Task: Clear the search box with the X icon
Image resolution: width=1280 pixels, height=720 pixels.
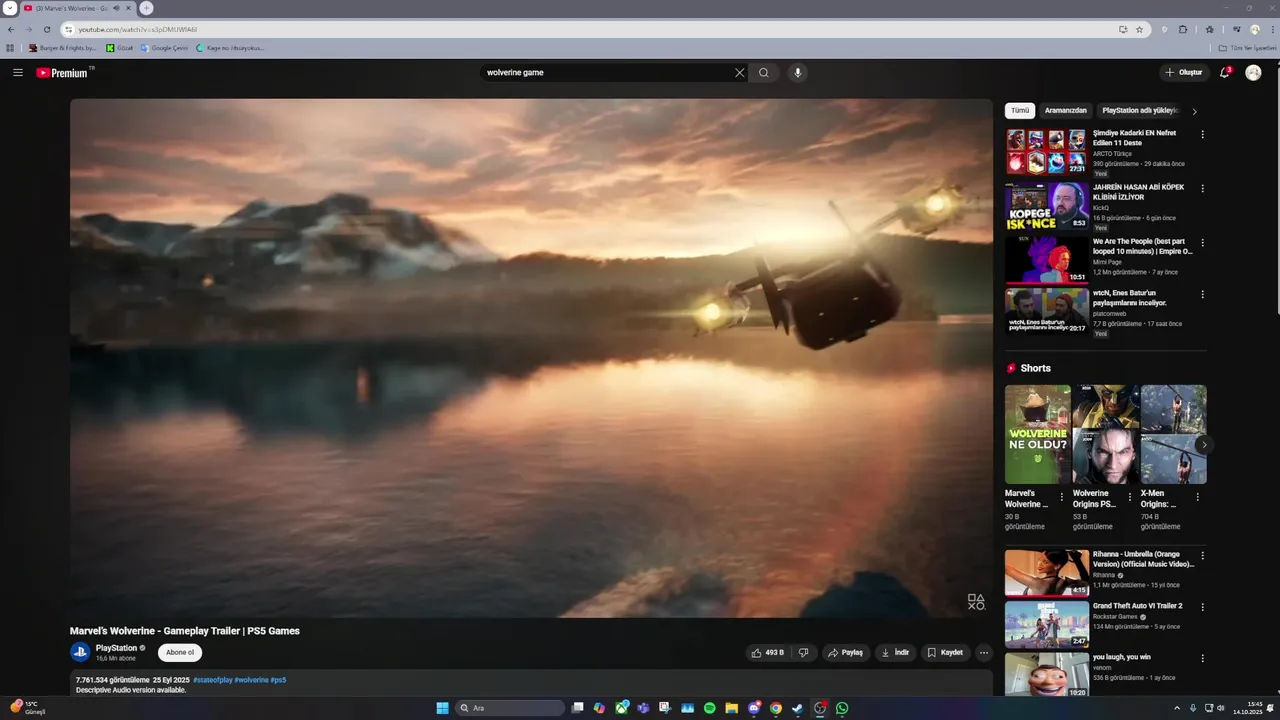Action: coord(740,73)
